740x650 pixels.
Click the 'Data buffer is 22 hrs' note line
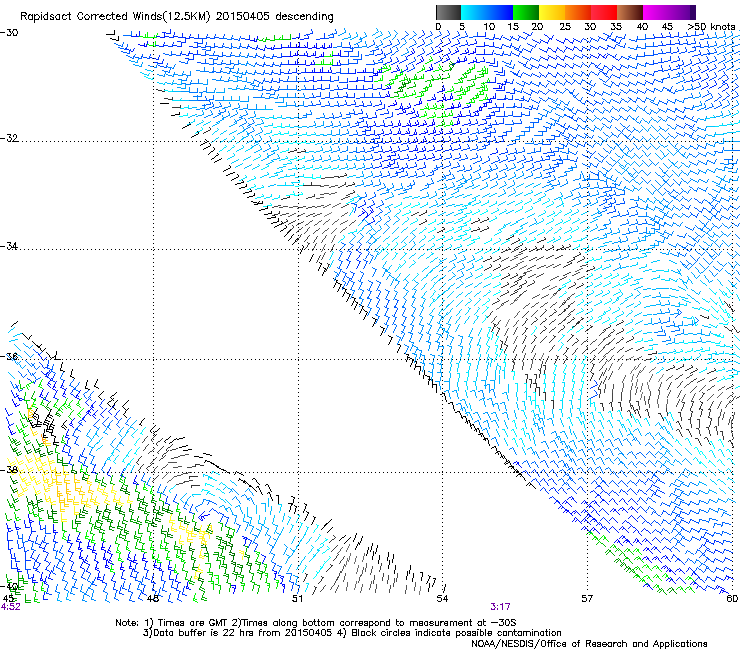352,633
